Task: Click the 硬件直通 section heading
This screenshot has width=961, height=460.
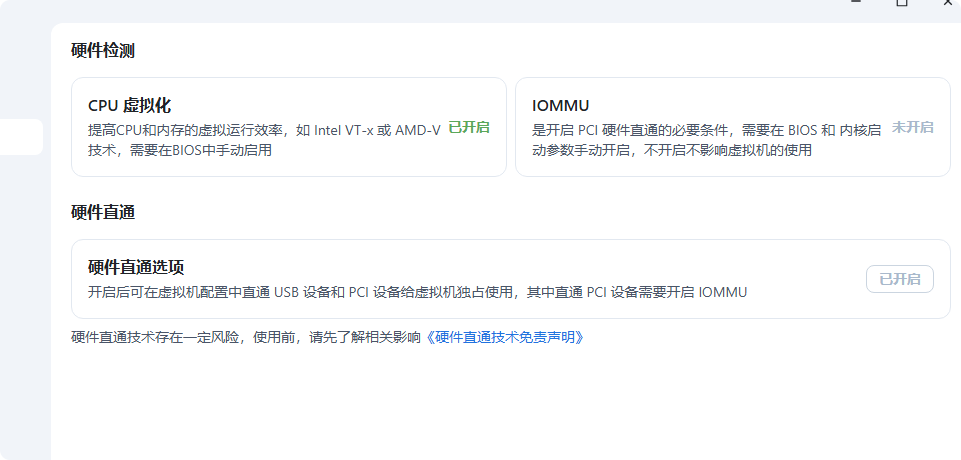Action: coord(103,213)
